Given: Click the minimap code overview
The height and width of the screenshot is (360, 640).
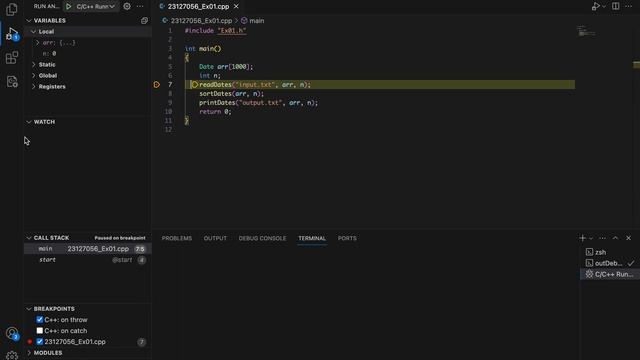Looking at the screenshot, I should tap(587, 31).
